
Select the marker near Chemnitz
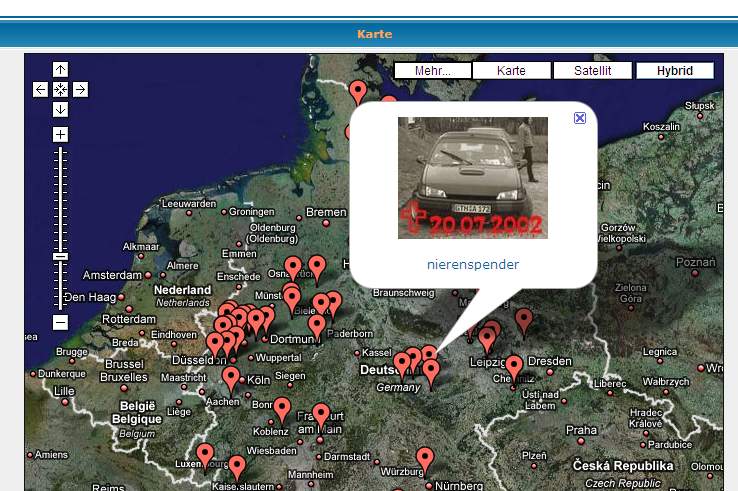(514, 367)
